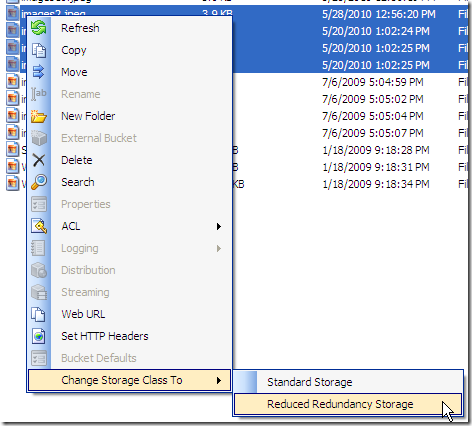Screen dimensions: 472x426
Task: Click the Properties checklist icon
Action: [39, 204]
